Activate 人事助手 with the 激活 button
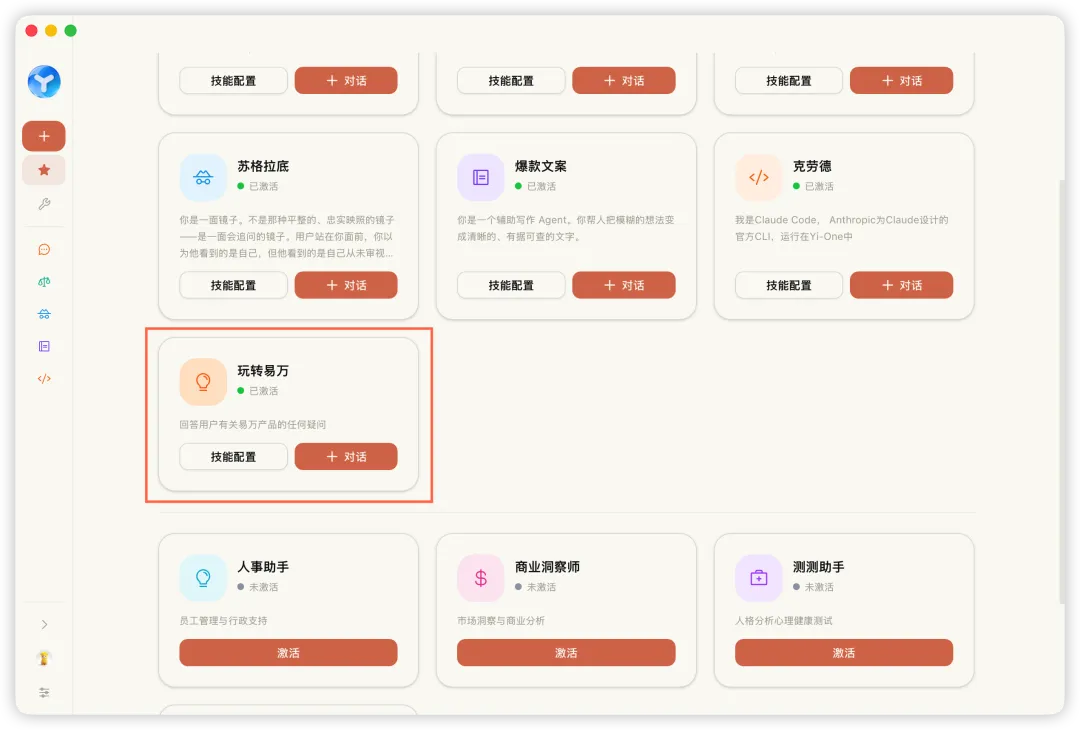This screenshot has height=730, width=1080. click(x=289, y=653)
